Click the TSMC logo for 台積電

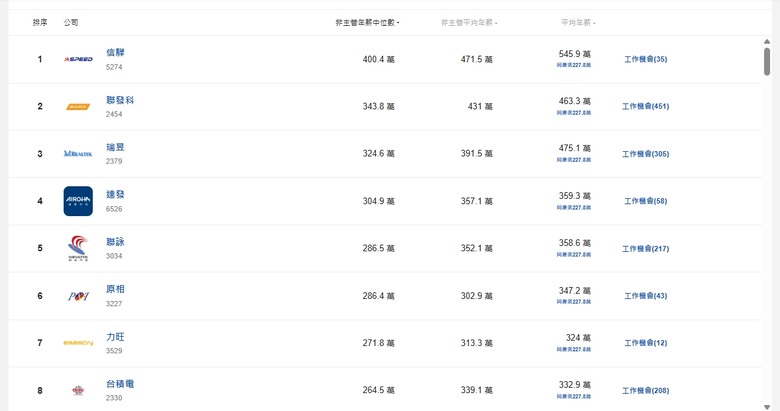coord(78,391)
